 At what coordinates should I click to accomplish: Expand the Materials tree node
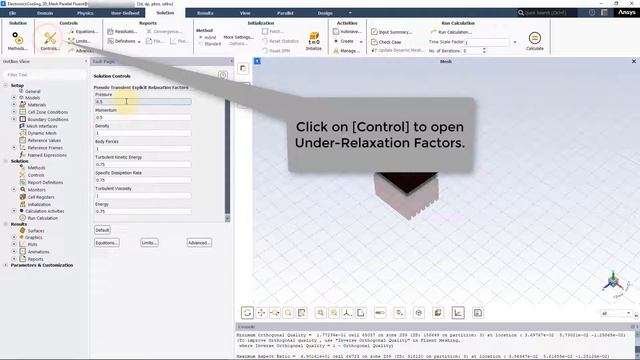14,104
